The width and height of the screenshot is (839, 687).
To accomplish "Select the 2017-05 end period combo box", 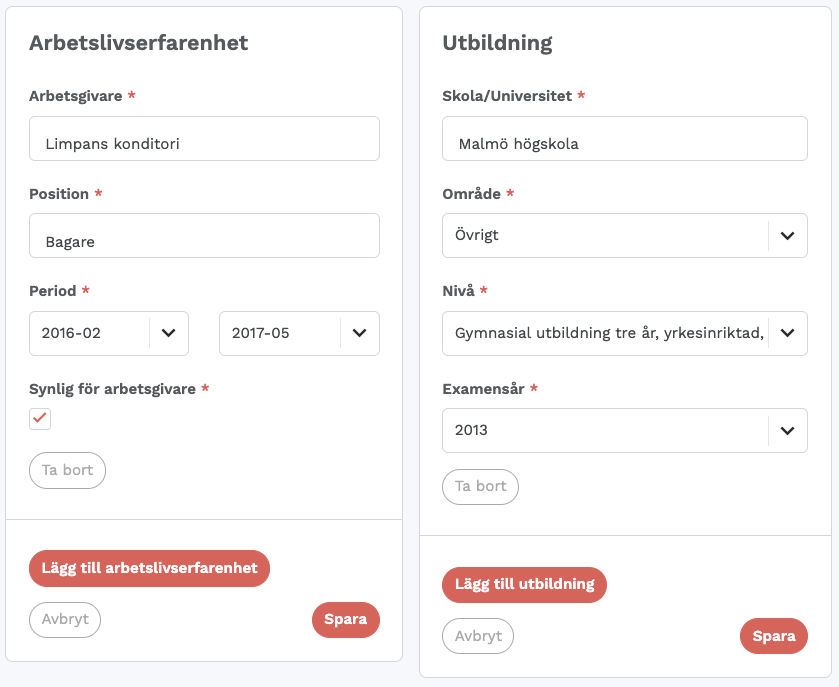I will 299,333.
